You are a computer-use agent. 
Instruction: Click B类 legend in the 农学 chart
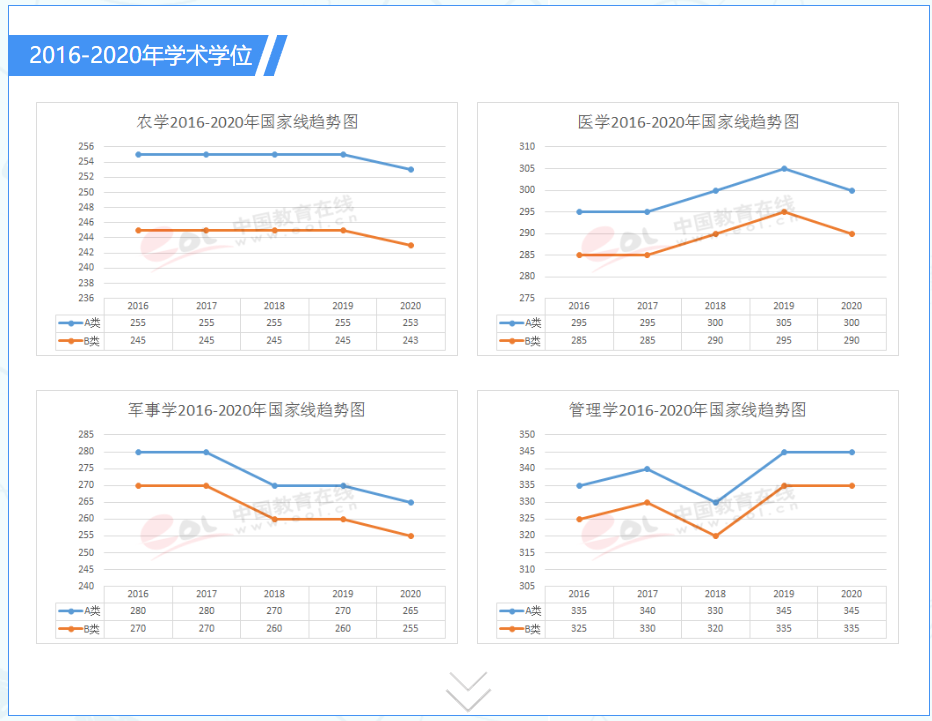pyautogui.click(x=80, y=341)
